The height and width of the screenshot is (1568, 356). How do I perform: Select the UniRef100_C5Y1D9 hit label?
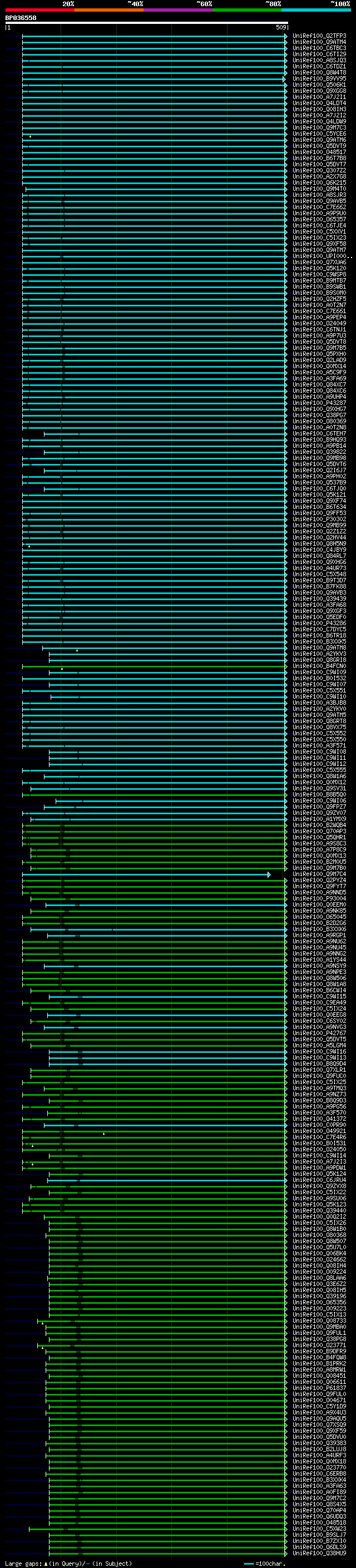[x=319, y=1406]
